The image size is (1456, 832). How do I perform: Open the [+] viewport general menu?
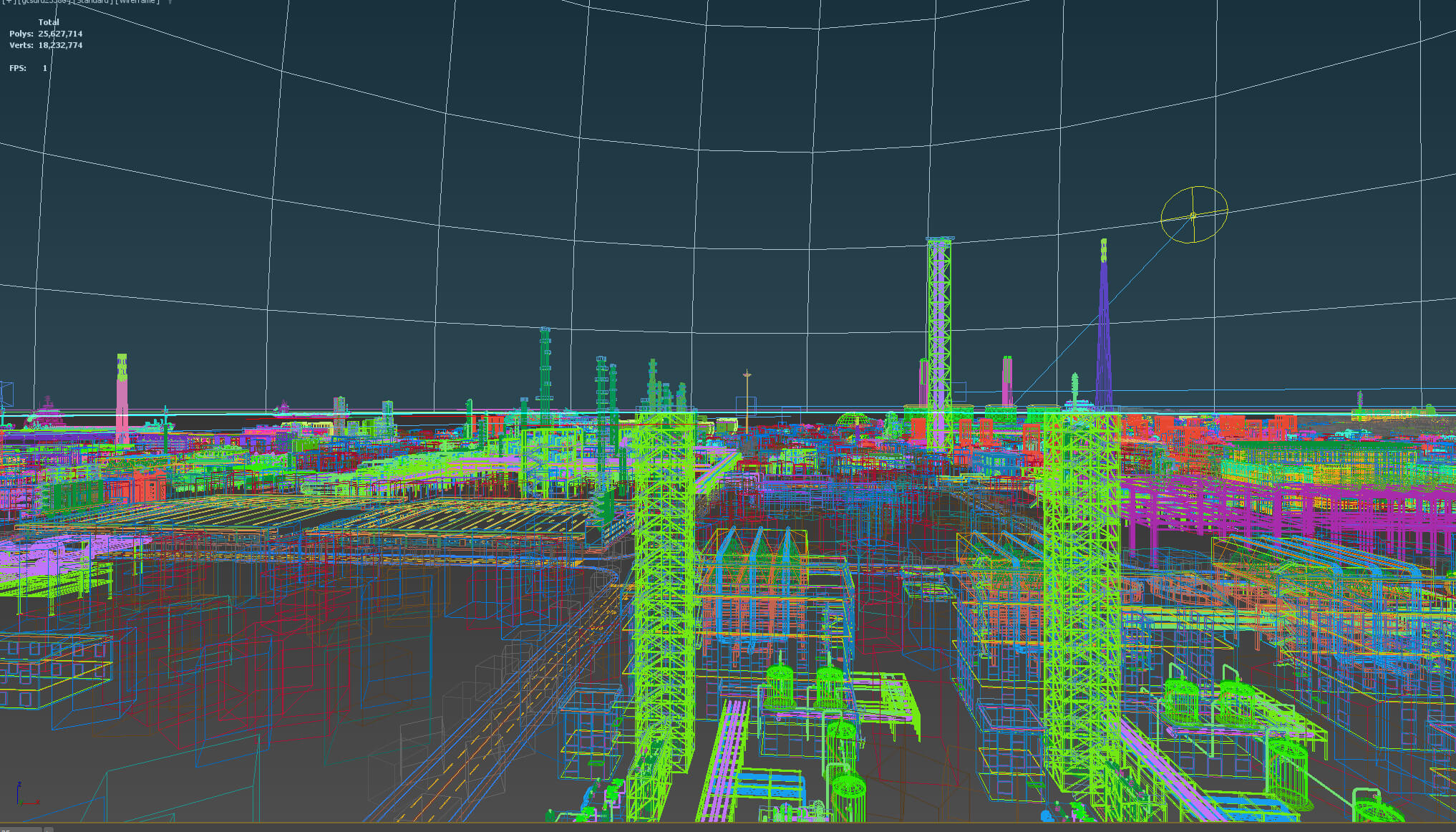point(9,2)
